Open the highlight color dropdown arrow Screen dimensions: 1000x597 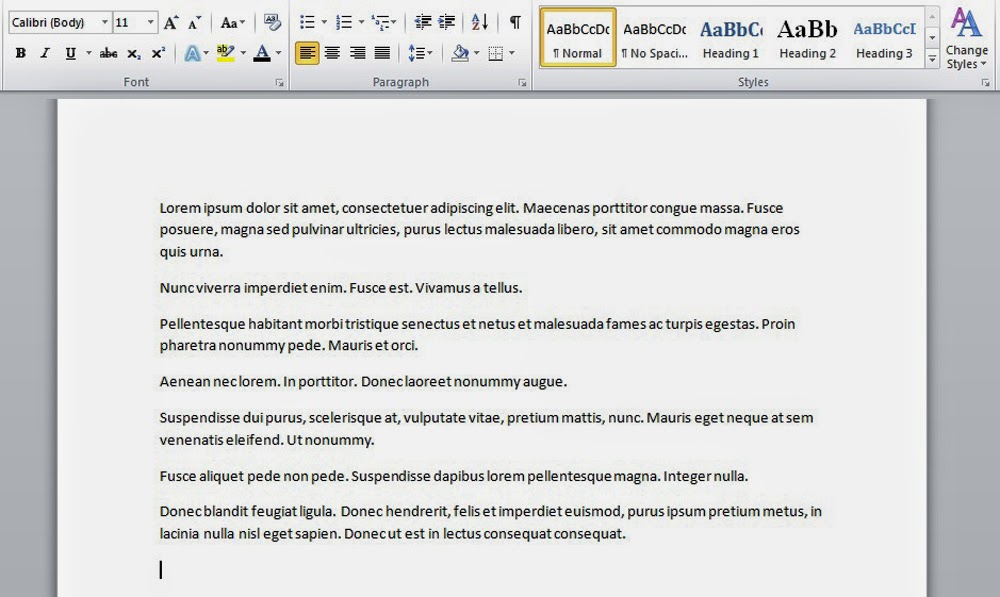tap(243, 53)
